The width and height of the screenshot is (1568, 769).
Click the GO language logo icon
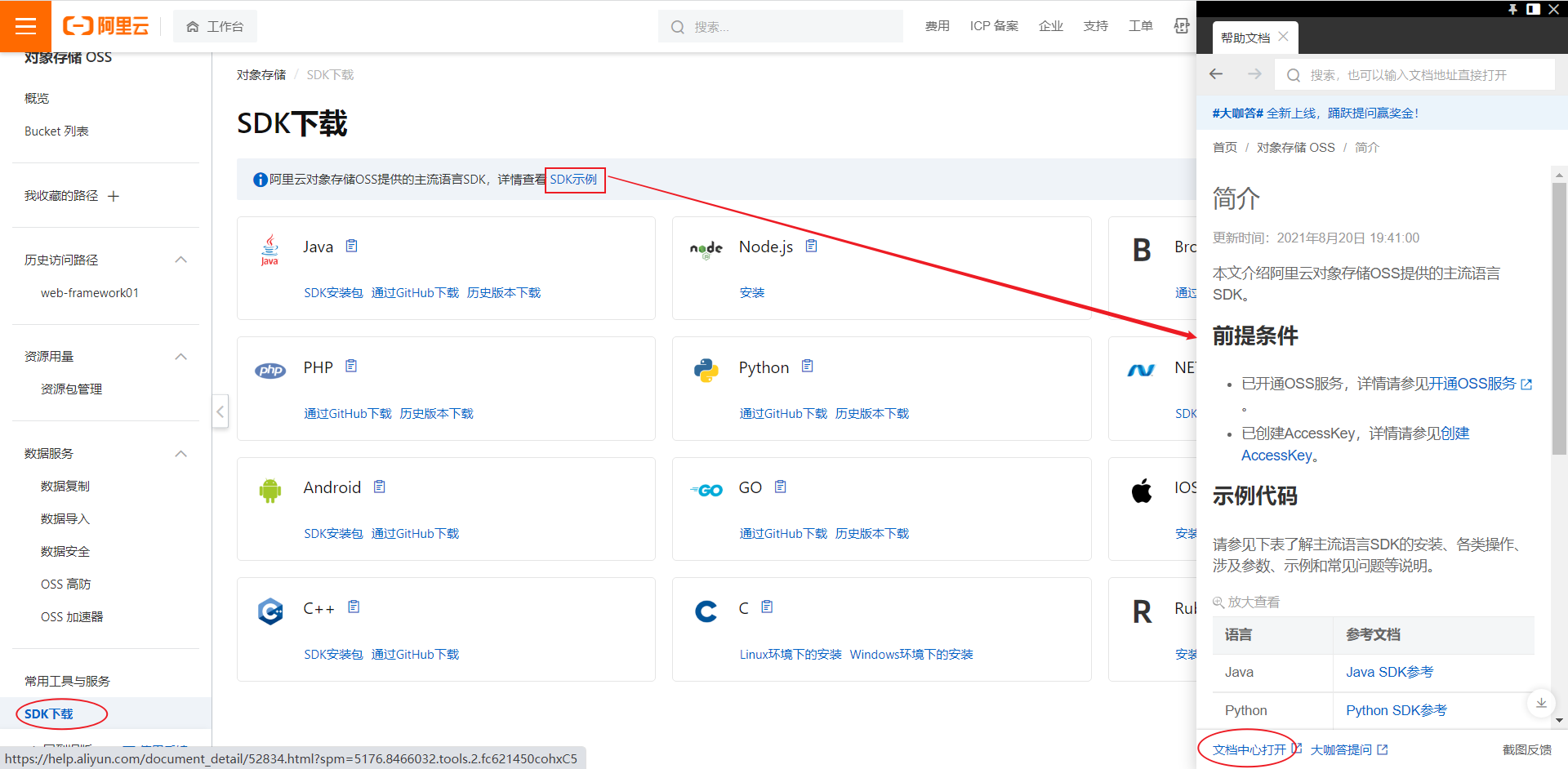tap(706, 490)
